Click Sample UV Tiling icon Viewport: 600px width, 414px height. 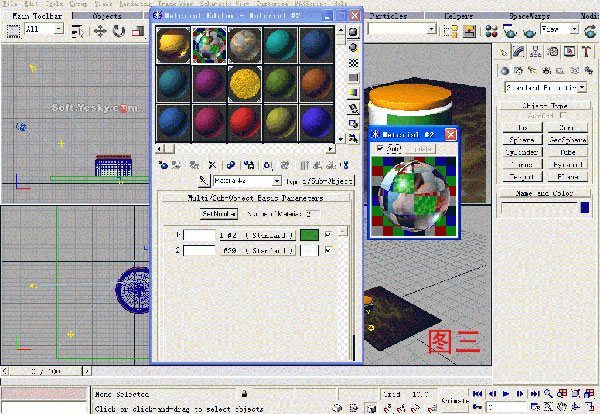click(353, 78)
